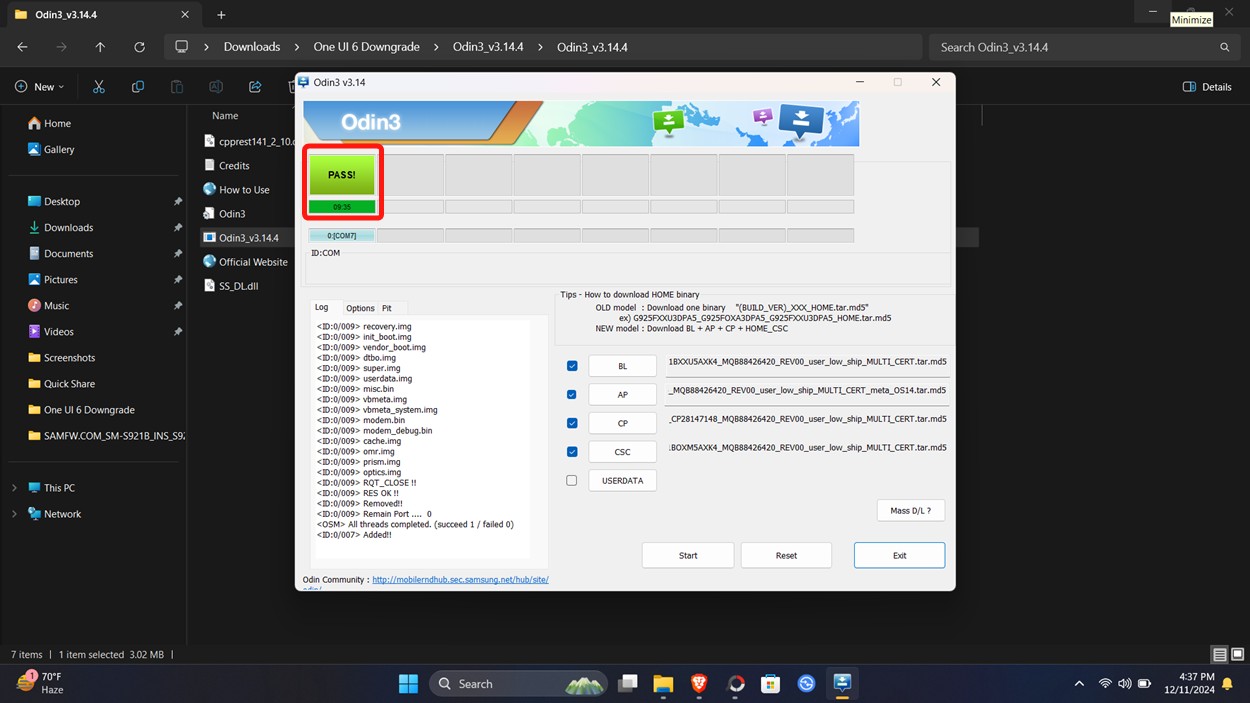This screenshot has width=1250, height=703.
Task: Open the New dropdown in File Explorer
Action: pos(40,86)
